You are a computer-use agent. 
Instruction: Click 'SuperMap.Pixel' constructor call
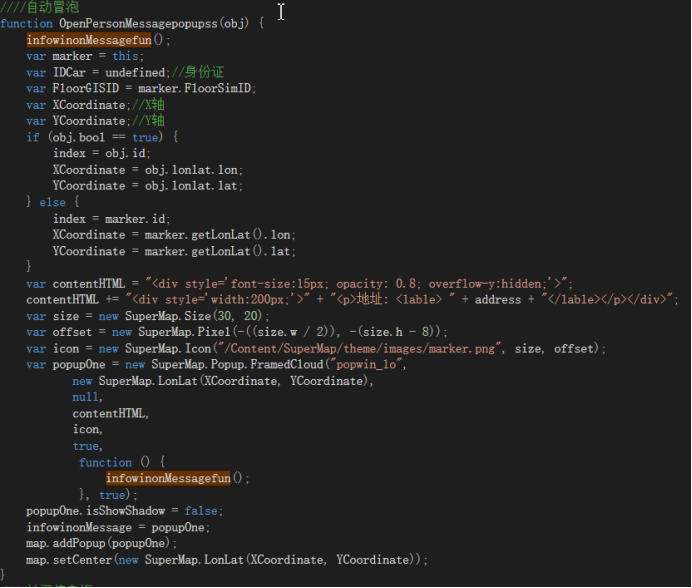(x=184, y=332)
